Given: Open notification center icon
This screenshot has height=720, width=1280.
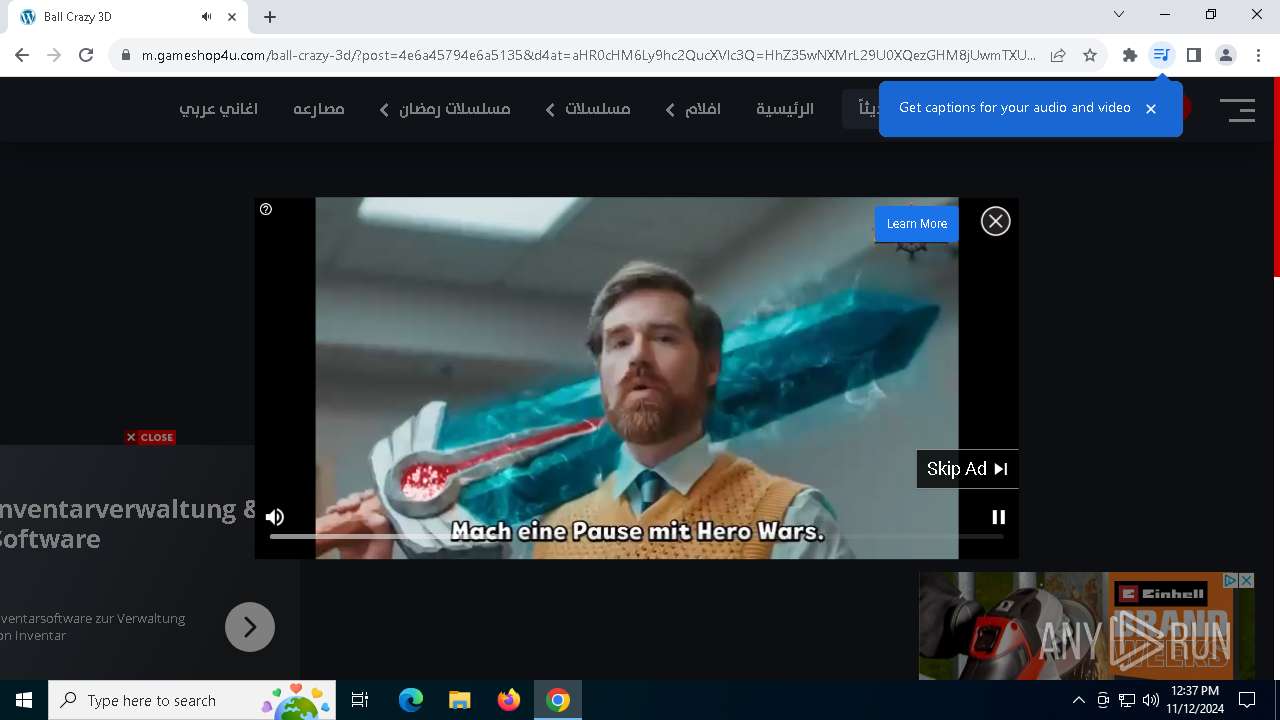Looking at the screenshot, I should pyautogui.click(x=1247, y=700).
